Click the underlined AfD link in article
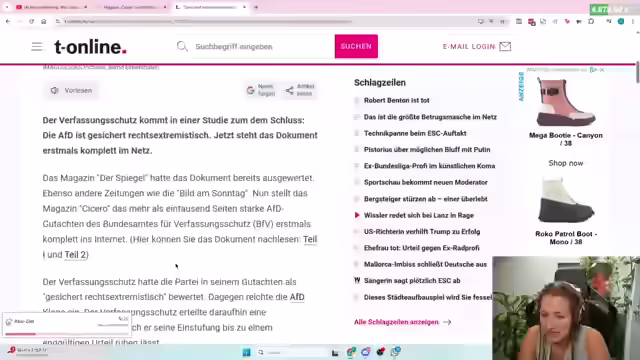640x360 pixels. coord(297,297)
